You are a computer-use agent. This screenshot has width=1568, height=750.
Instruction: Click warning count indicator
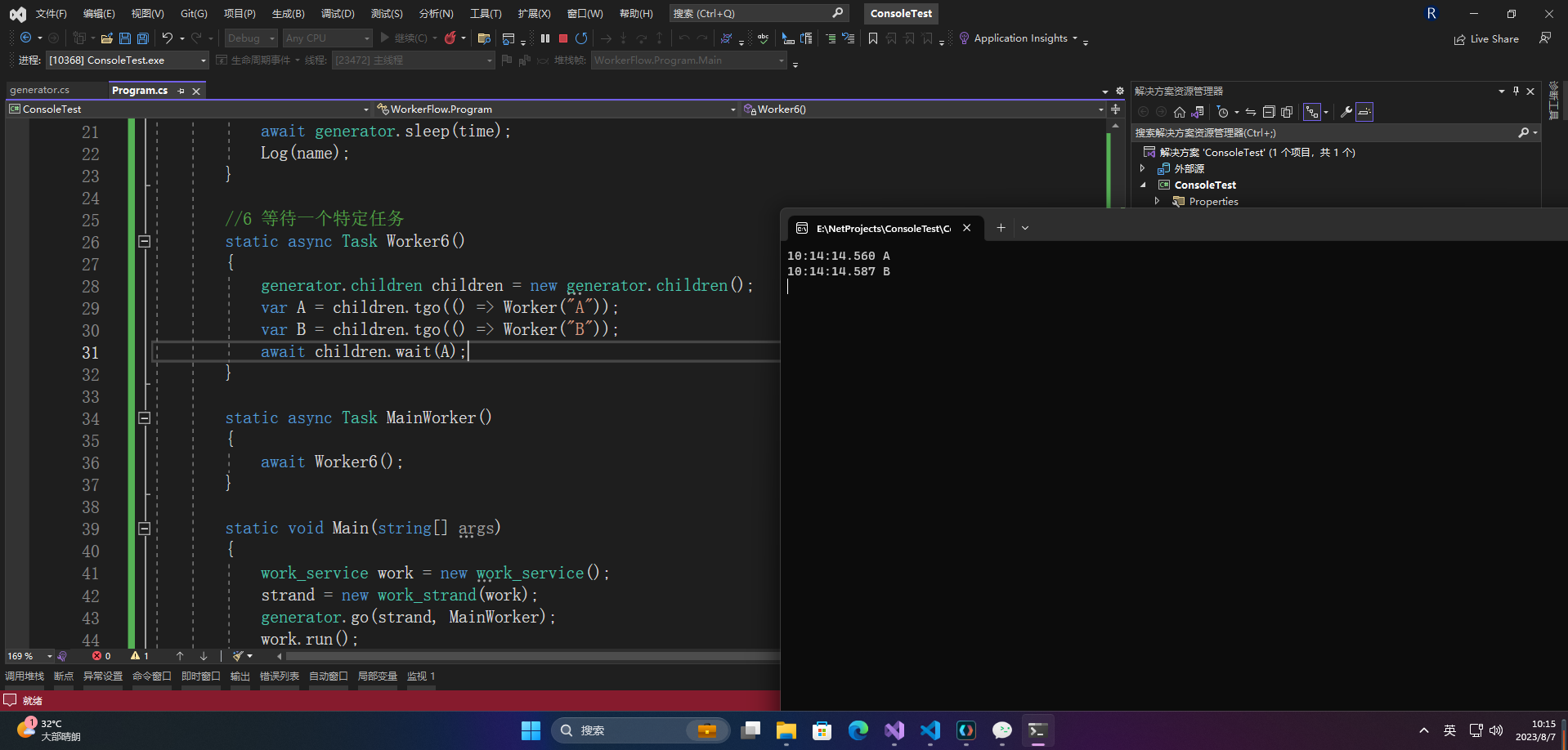[x=140, y=655]
